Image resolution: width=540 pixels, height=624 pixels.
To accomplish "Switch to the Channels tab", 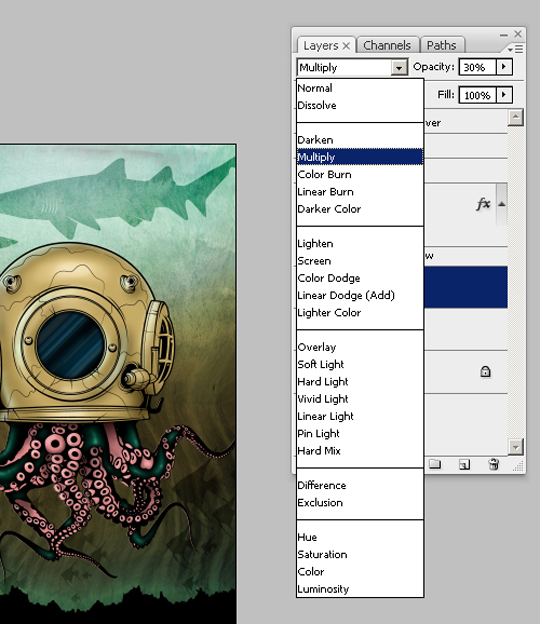I will [387, 45].
